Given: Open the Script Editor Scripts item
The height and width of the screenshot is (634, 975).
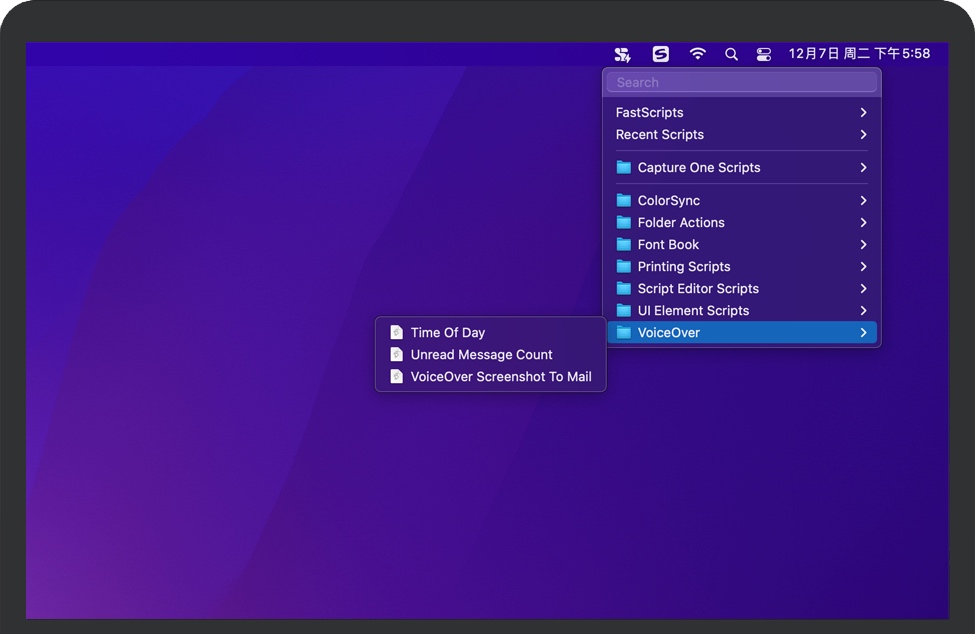Looking at the screenshot, I should tap(698, 289).
